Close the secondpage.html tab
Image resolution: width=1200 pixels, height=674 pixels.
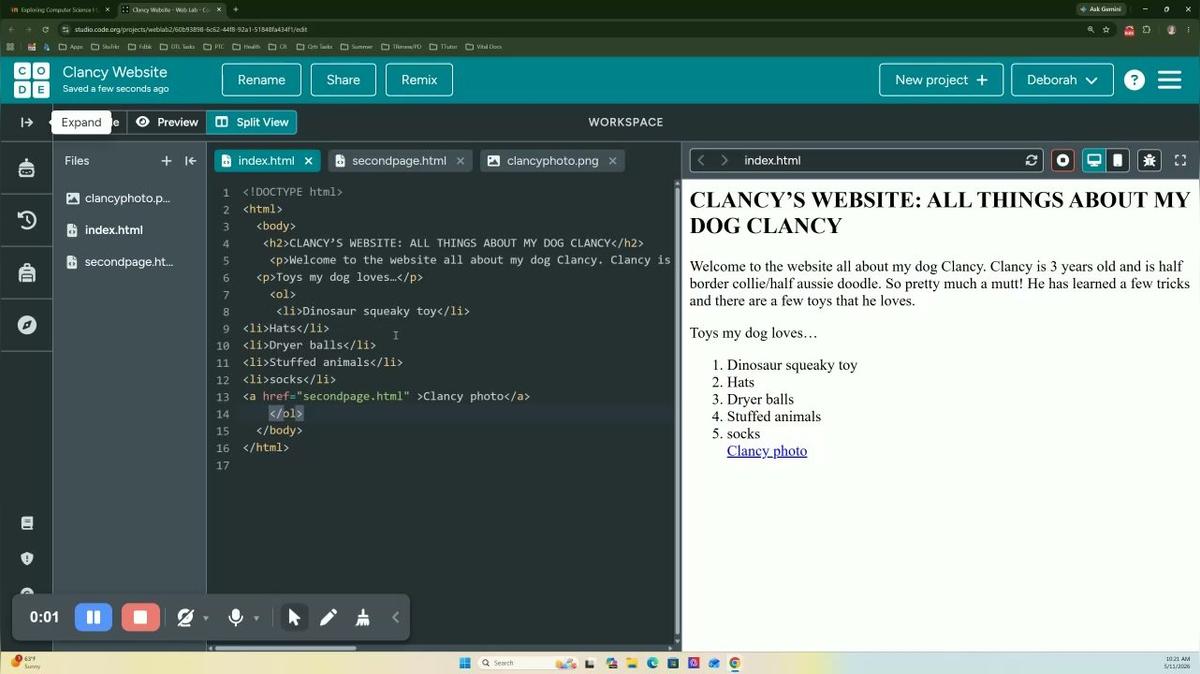(460, 160)
